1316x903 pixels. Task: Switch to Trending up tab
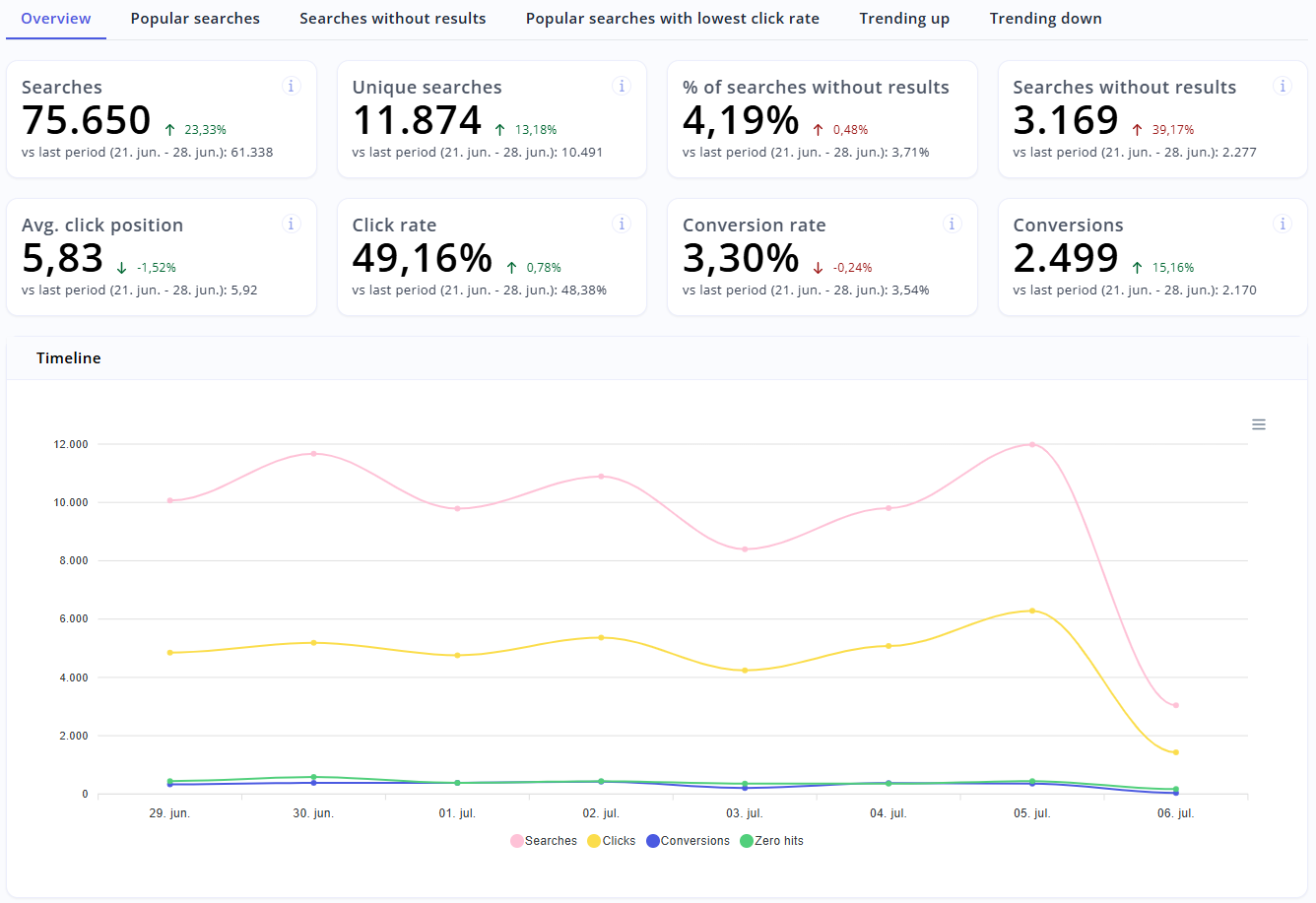click(904, 19)
